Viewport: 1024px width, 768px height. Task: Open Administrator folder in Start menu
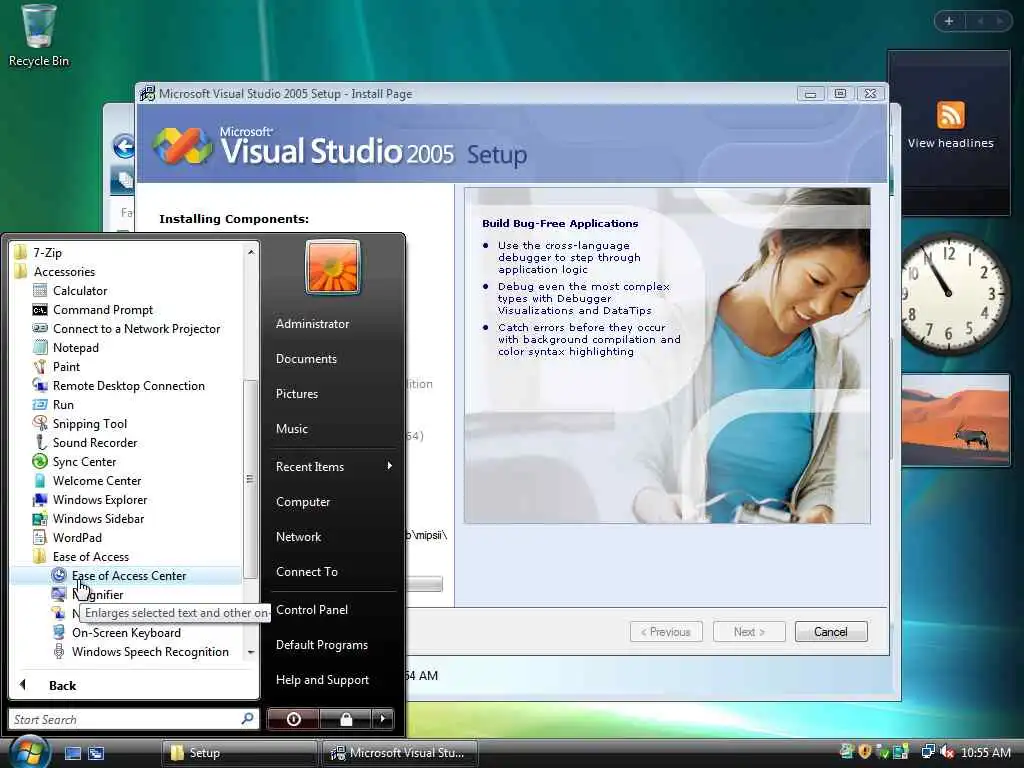tap(312, 323)
